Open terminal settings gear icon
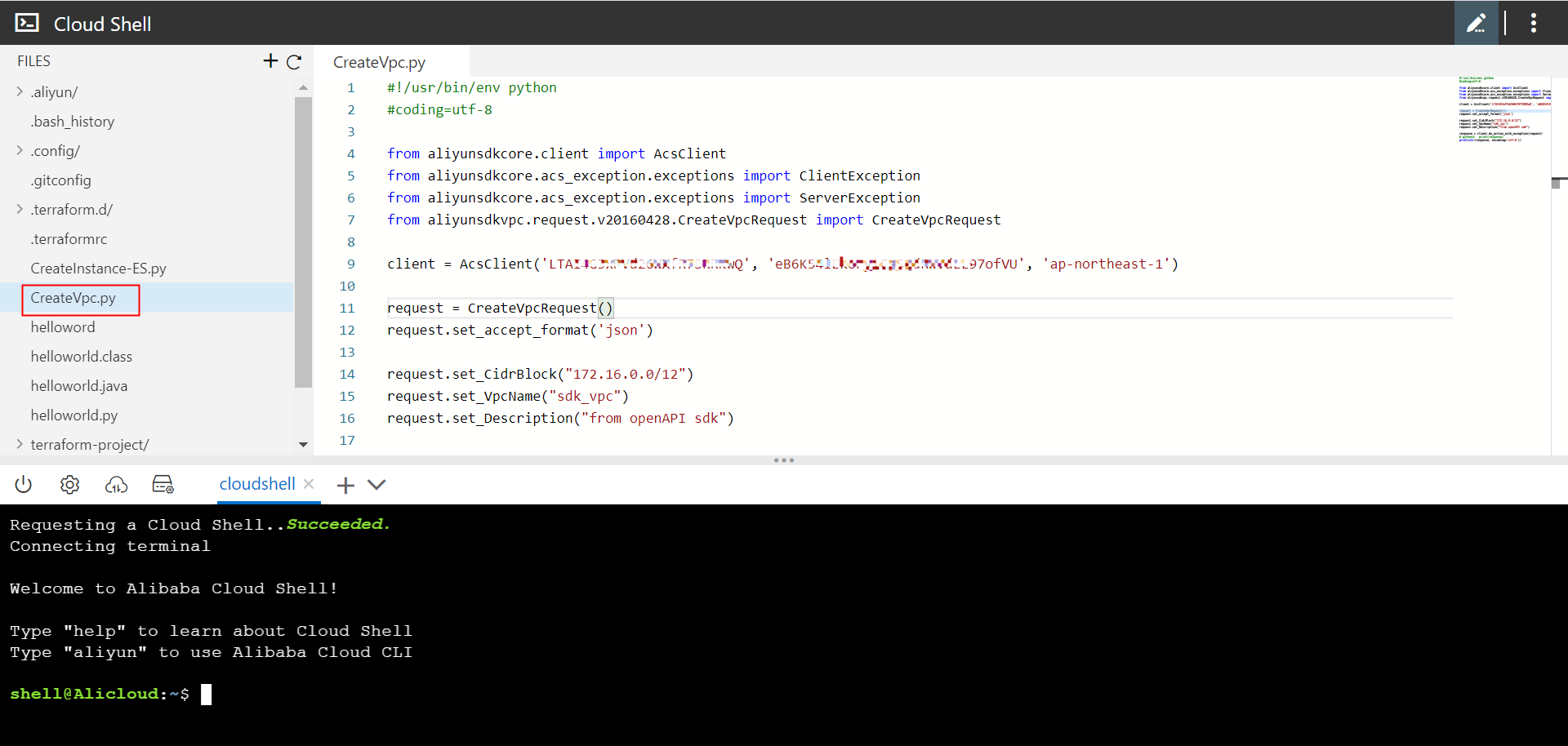Screen dimensions: 1568x746 (69, 485)
